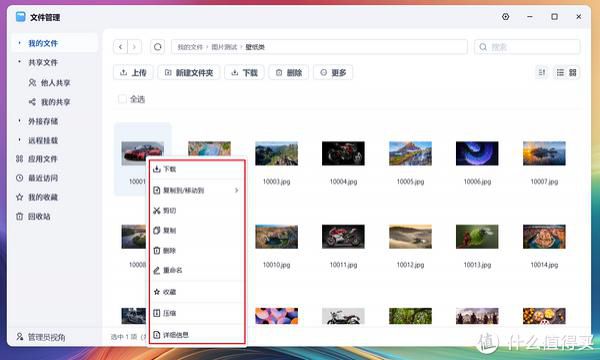Tick the 全选 select-all checkbox
This screenshot has height=360, width=600.
[122, 99]
